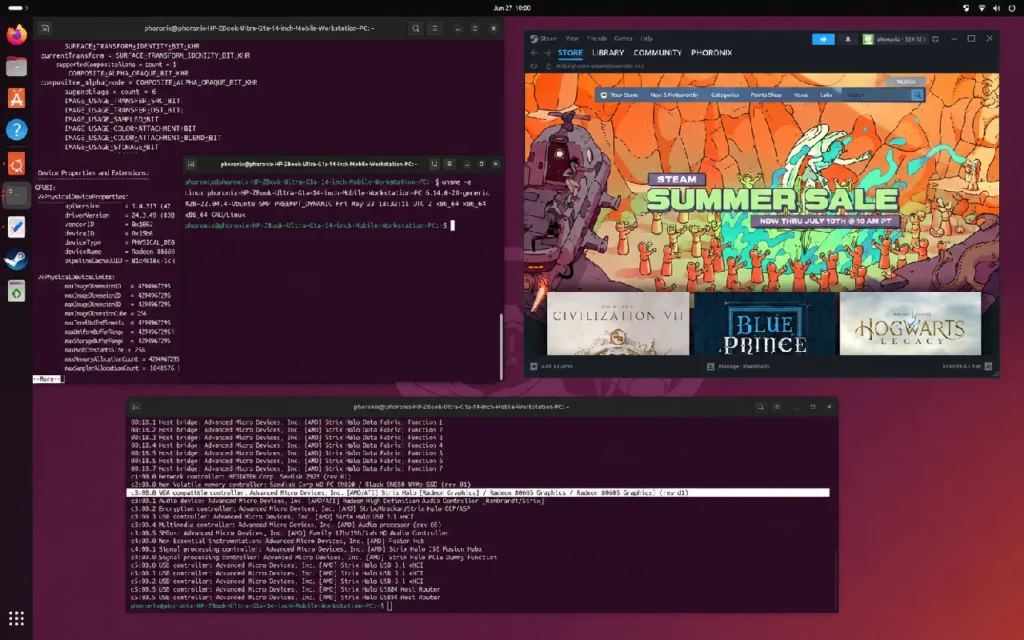Open search in the lspci terminal
The width and height of the screenshot is (1024, 640).
tap(760, 407)
